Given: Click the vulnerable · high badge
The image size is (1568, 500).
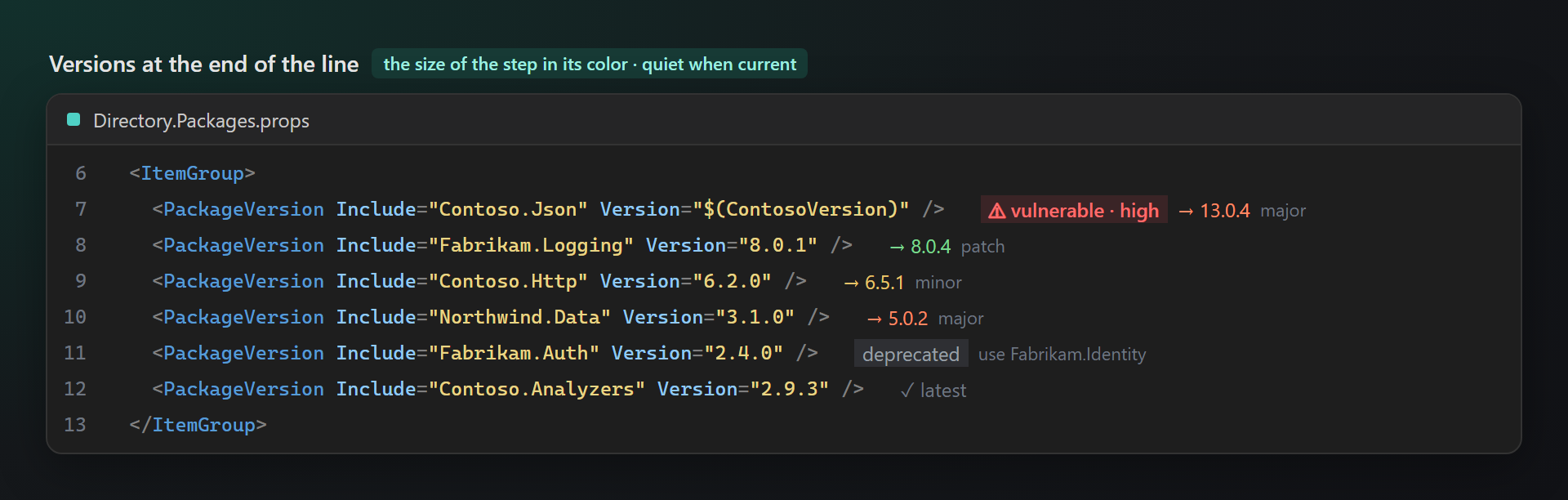Looking at the screenshot, I should [x=1074, y=210].
